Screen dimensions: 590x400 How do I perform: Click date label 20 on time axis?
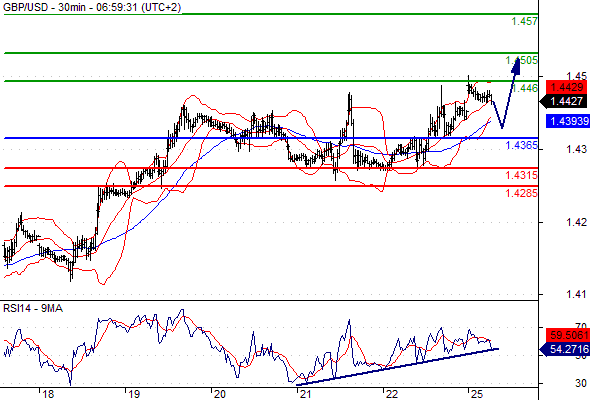pos(219,394)
